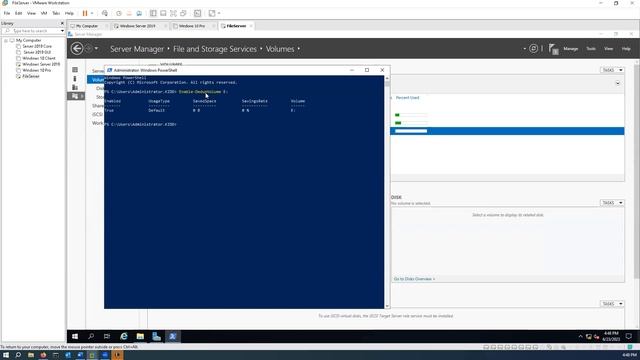640x360 pixels.
Task: Open the Volumes TASKS dropdown
Action: pyautogui.click(x=612, y=70)
